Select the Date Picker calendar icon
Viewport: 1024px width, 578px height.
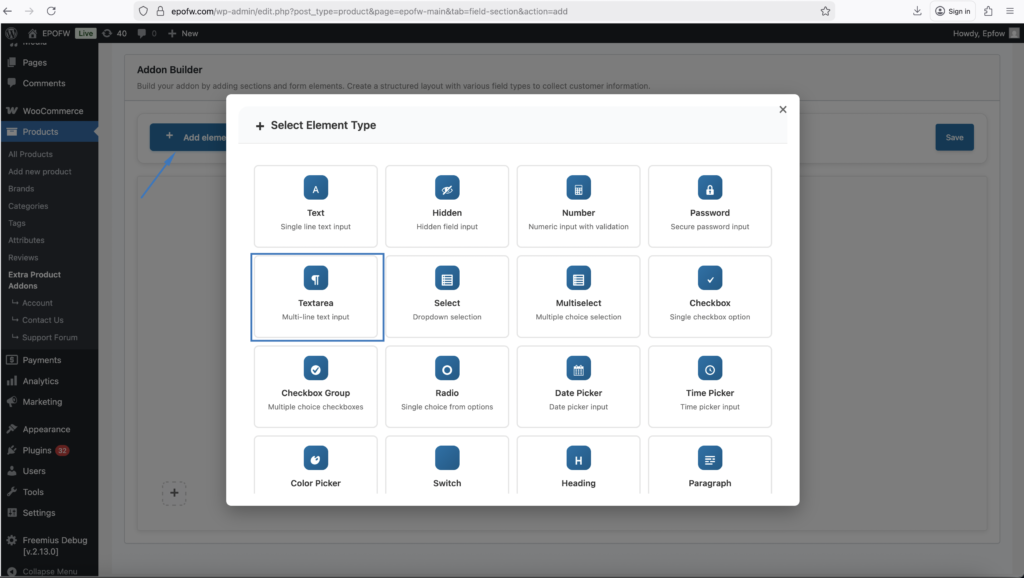point(578,368)
